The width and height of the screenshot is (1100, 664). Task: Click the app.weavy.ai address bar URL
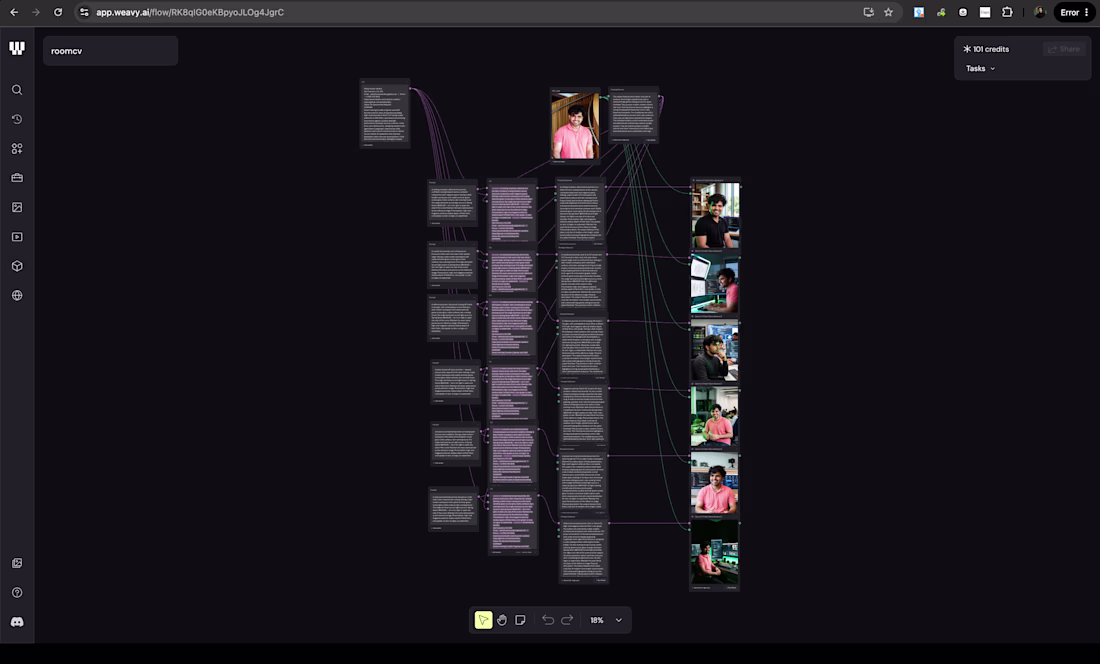(190, 12)
